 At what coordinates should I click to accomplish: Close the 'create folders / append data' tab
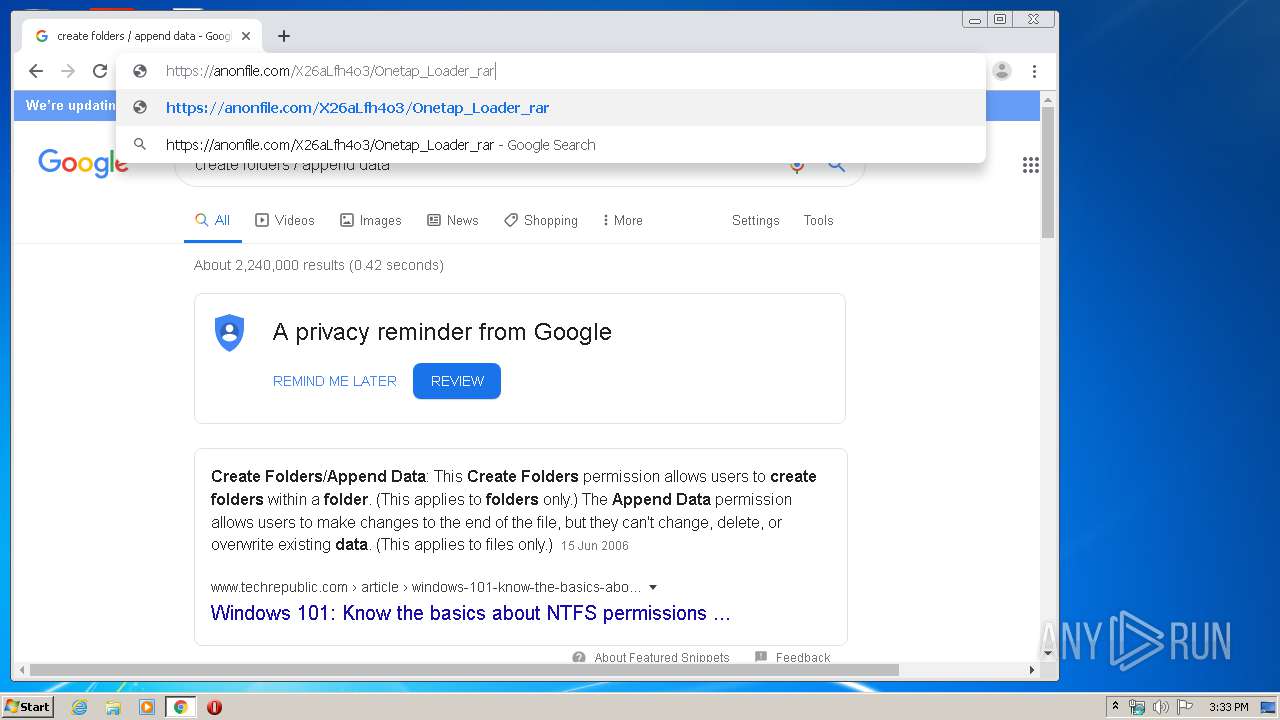[246, 36]
